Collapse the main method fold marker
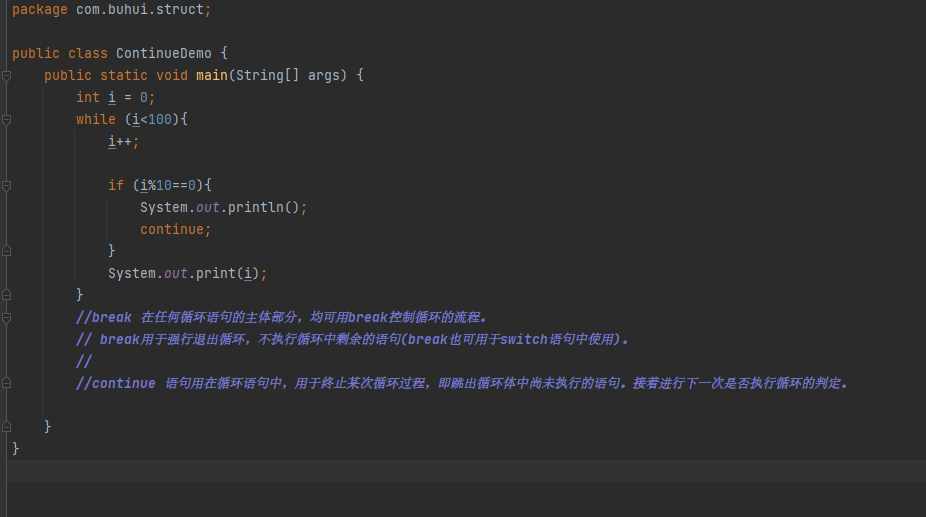 coord(6,76)
